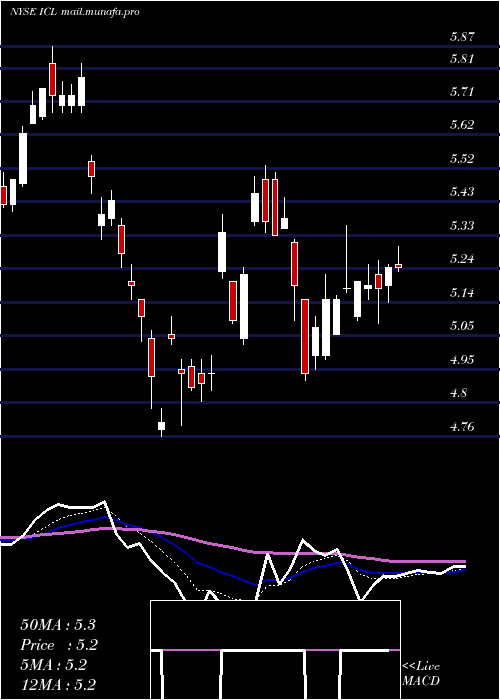500x700 pixels.
Task: Select the highest red candlestick near 5.81
Action: [x=52, y=79]
